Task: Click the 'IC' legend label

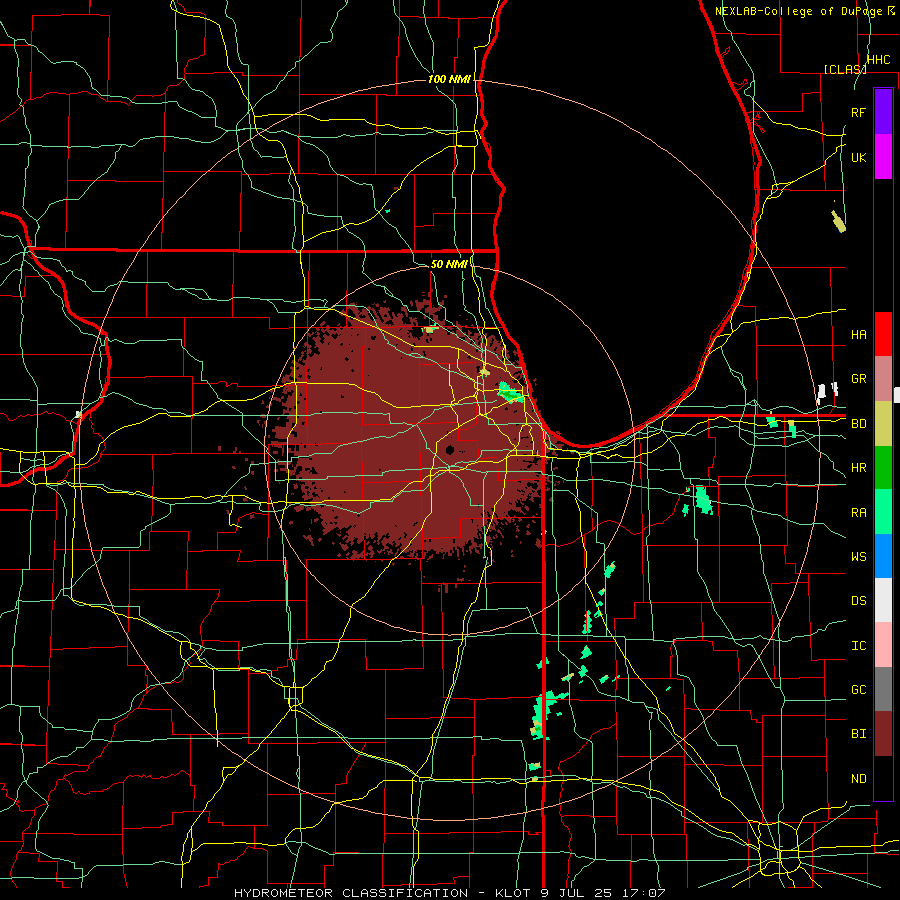Action: coord(859,646)
